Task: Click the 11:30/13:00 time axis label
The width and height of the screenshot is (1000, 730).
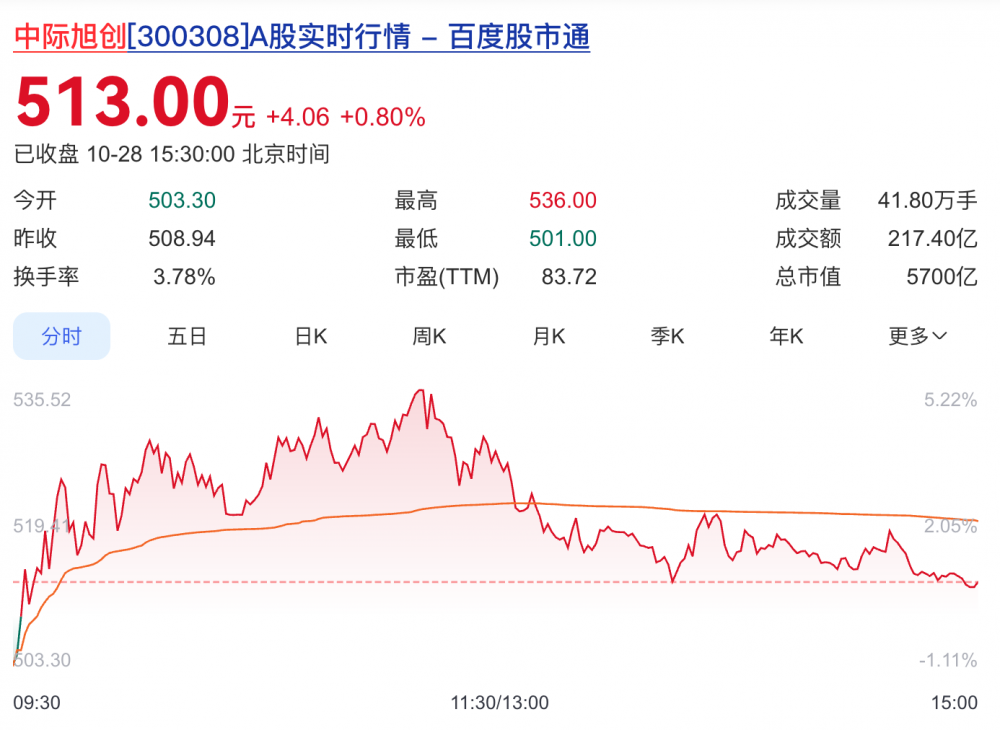Action: tap(499, 703)
